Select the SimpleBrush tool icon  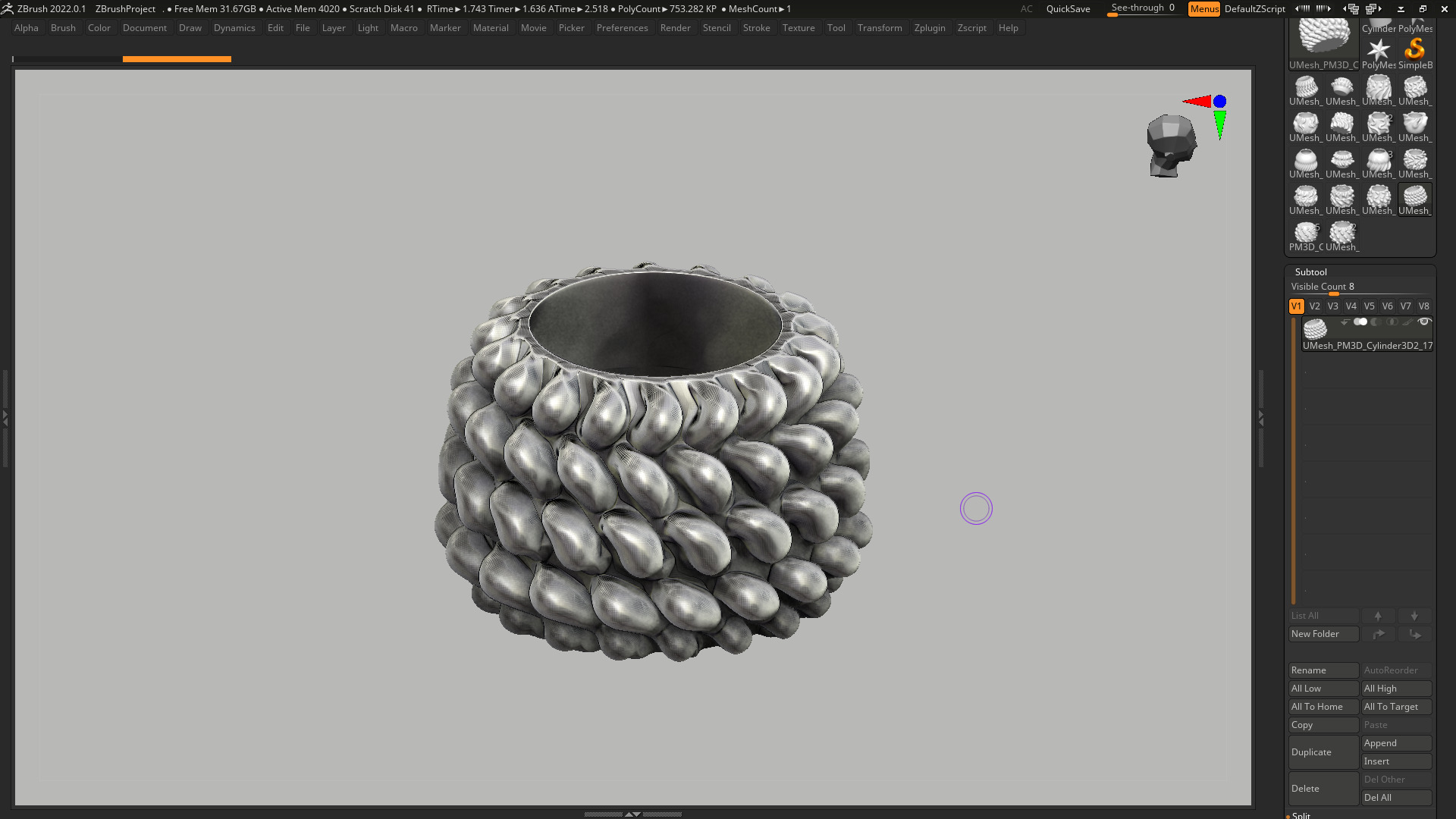click(1415, 53)
